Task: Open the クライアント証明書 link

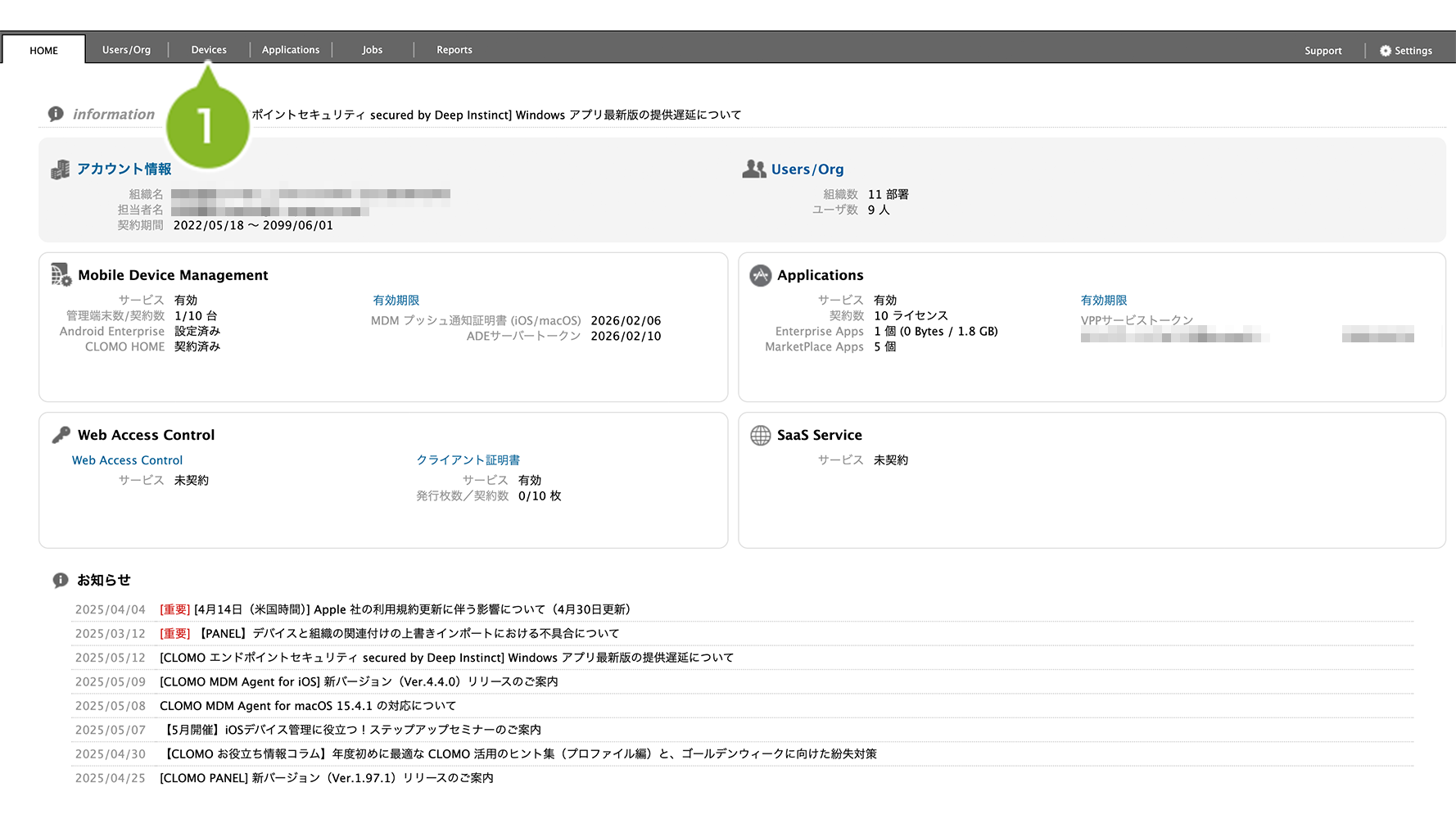Action: tap(468, 460)
